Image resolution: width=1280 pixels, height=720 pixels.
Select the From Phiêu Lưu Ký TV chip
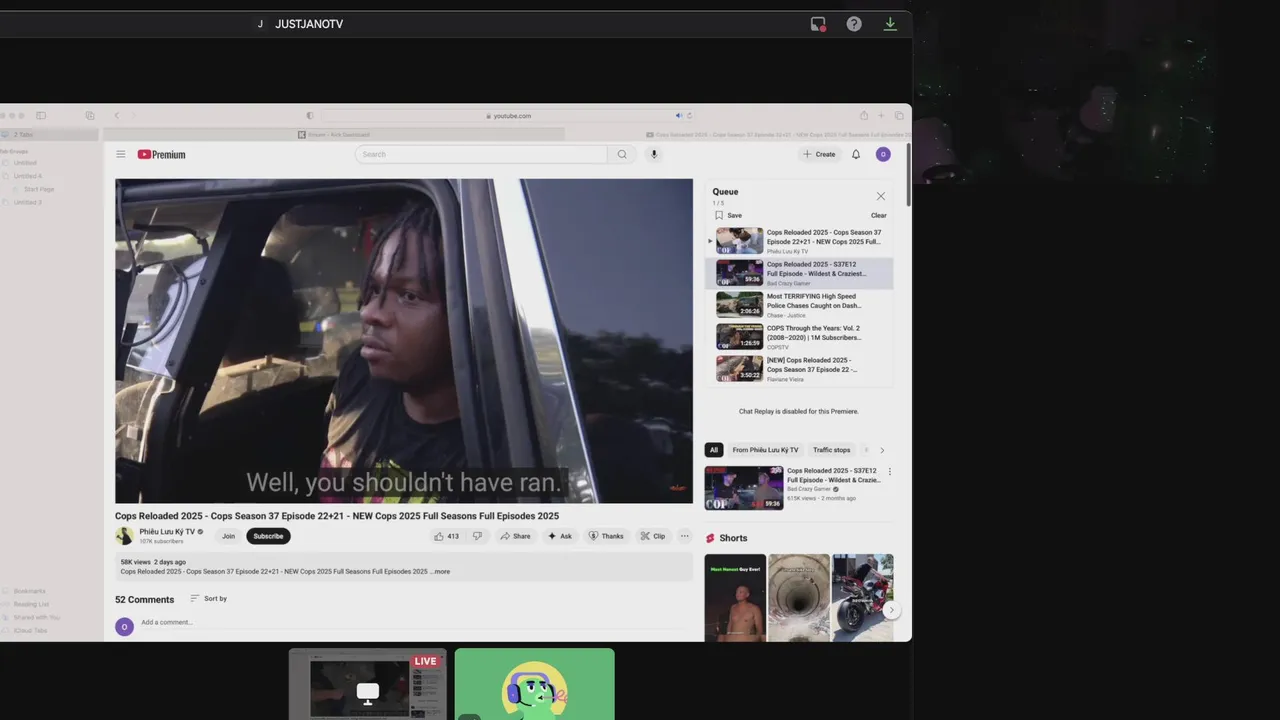765,450
